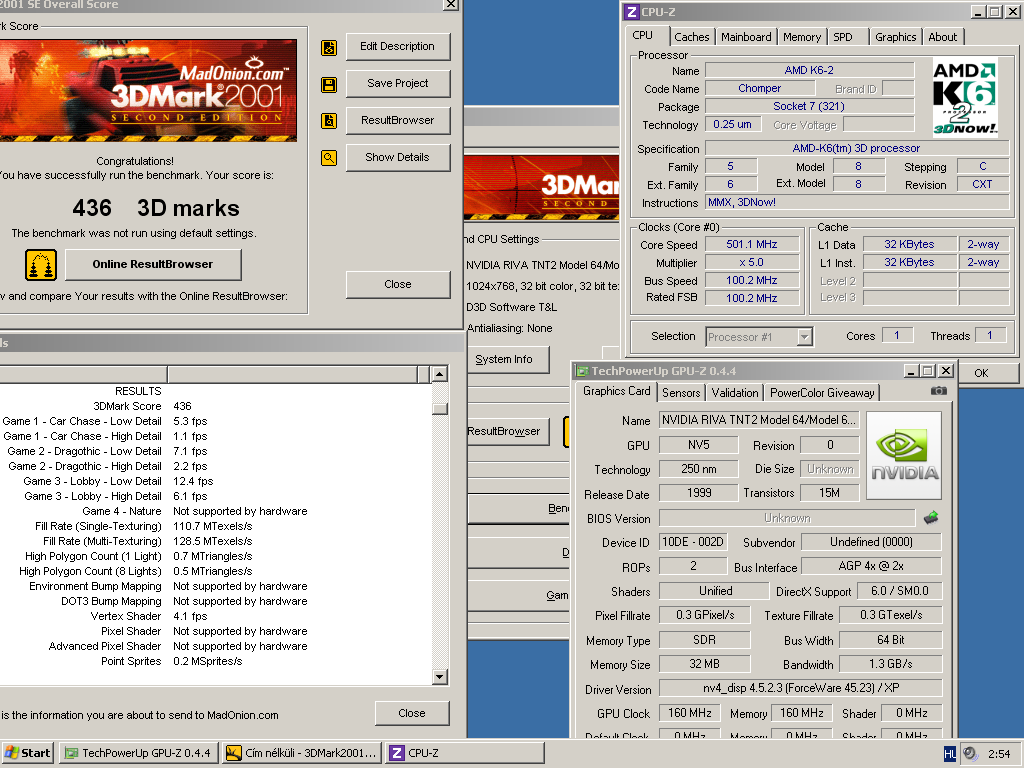
Task: Open the Sensors tab in GPU-Z
Action: pyautogui.click(x=680, y=392)
